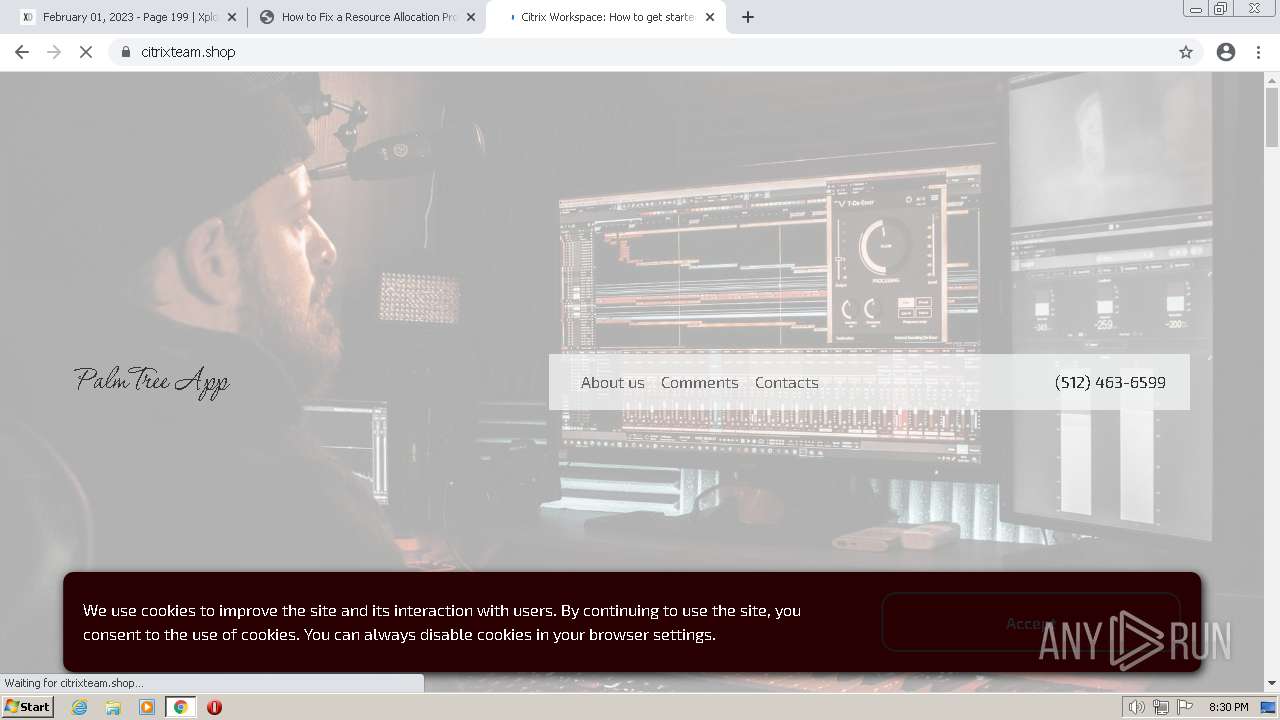Click the scrollbar down arrow
This screenshot has width=1280, height=720.
1271,683
